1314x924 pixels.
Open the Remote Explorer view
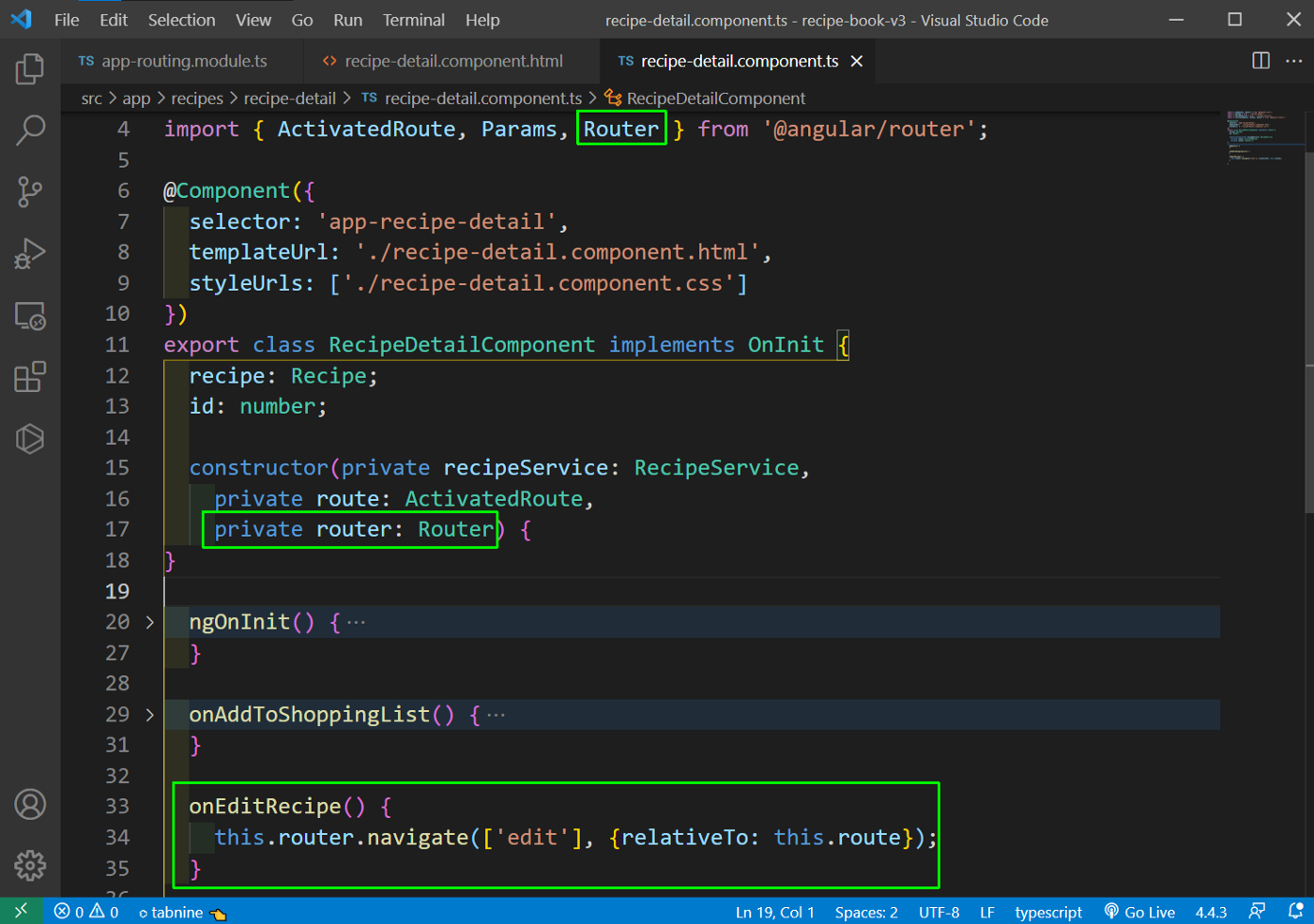(30, 316)
